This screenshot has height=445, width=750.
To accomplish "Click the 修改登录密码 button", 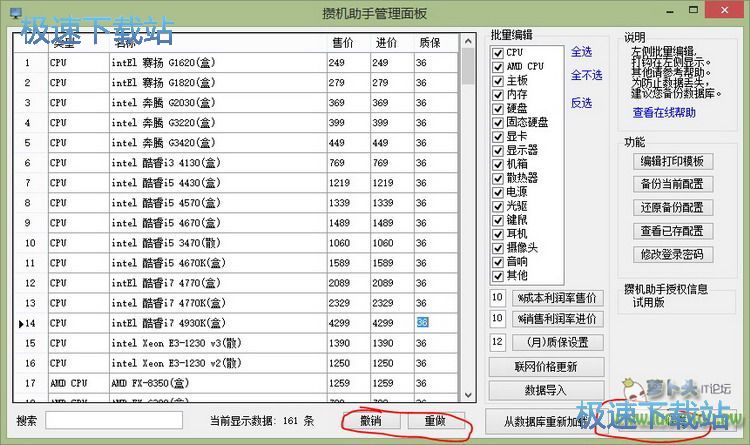I will click(673, 255).
